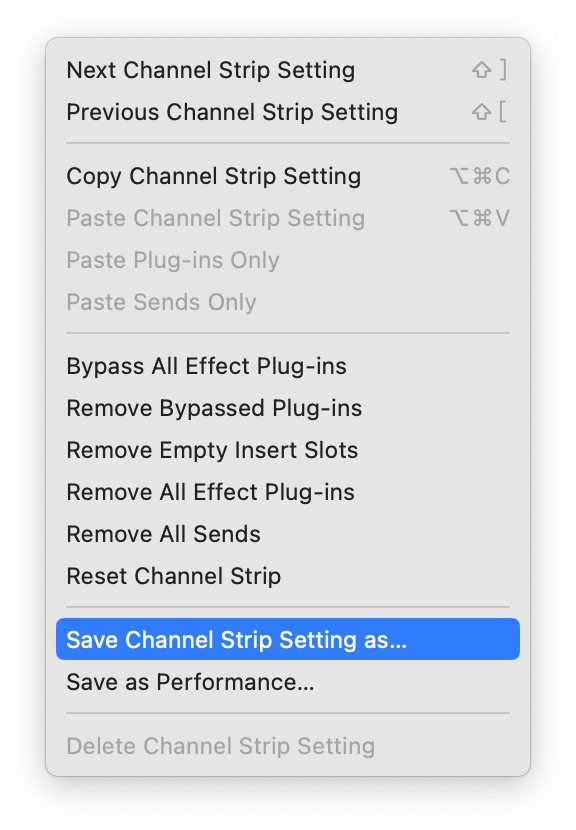Select the grayed Paste Channel Strip Setting
576x830 pixels.
(x=288, y=218)
